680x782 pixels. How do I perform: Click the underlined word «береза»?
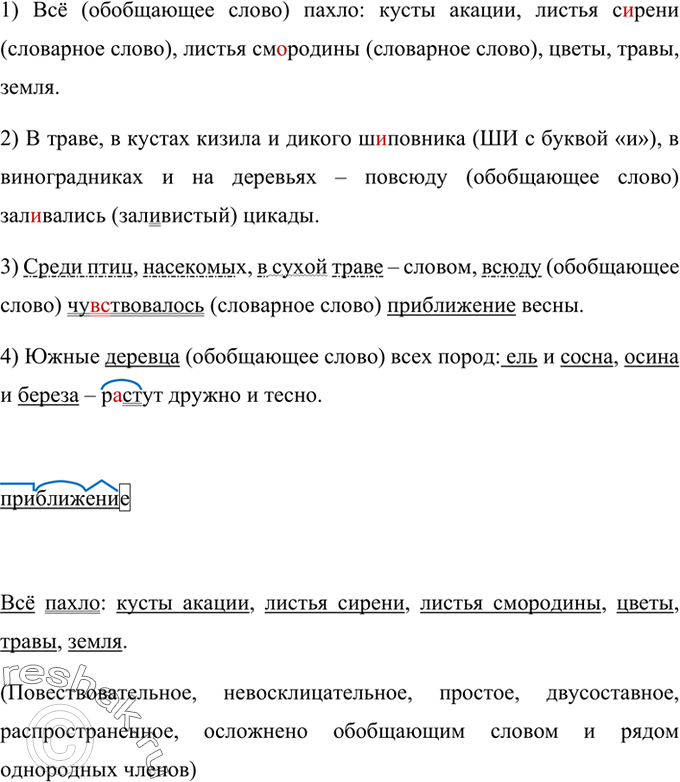tap(48, 395)
